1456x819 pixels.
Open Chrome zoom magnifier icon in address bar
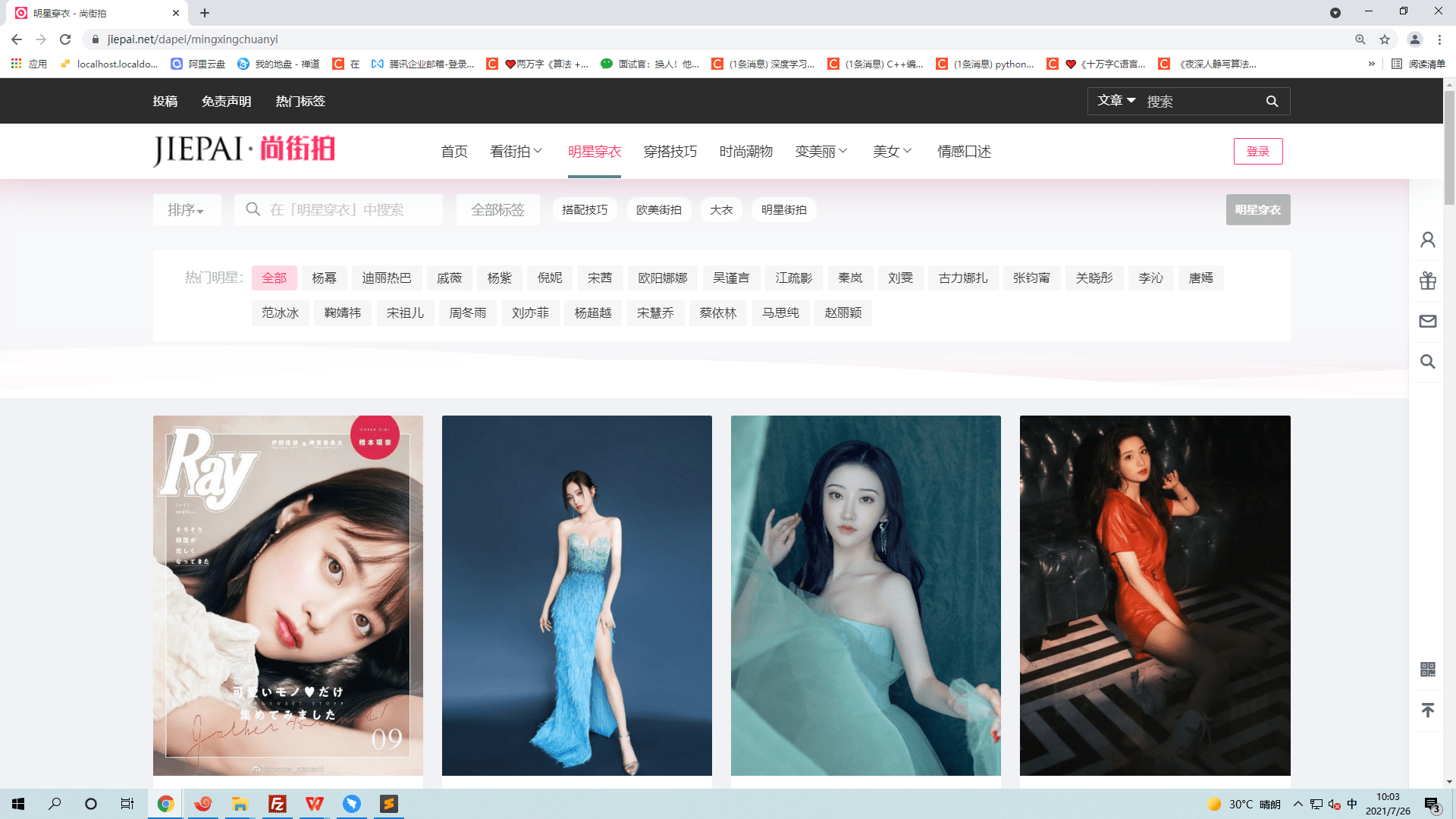click(x=1360, y=39)
